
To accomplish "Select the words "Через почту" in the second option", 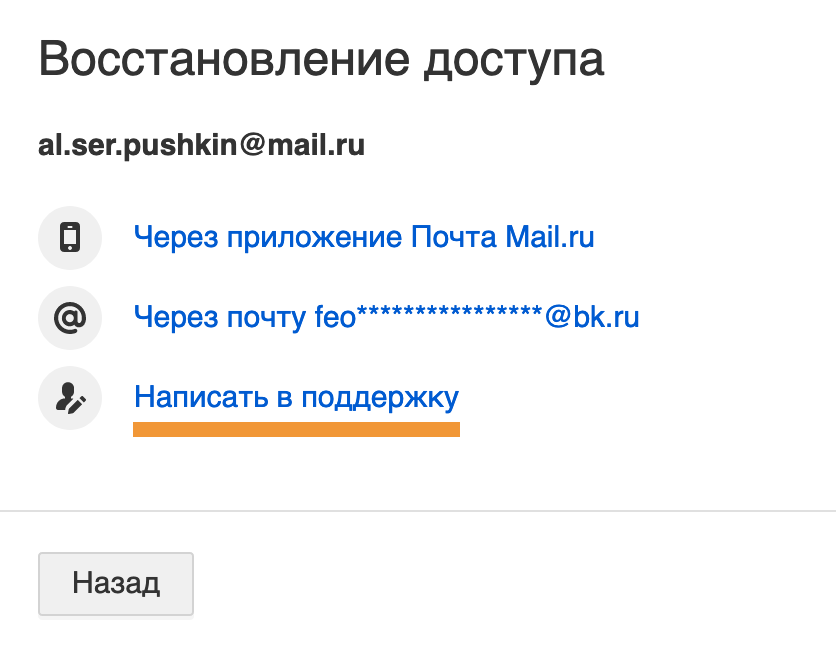I will (x=220, y=318).
